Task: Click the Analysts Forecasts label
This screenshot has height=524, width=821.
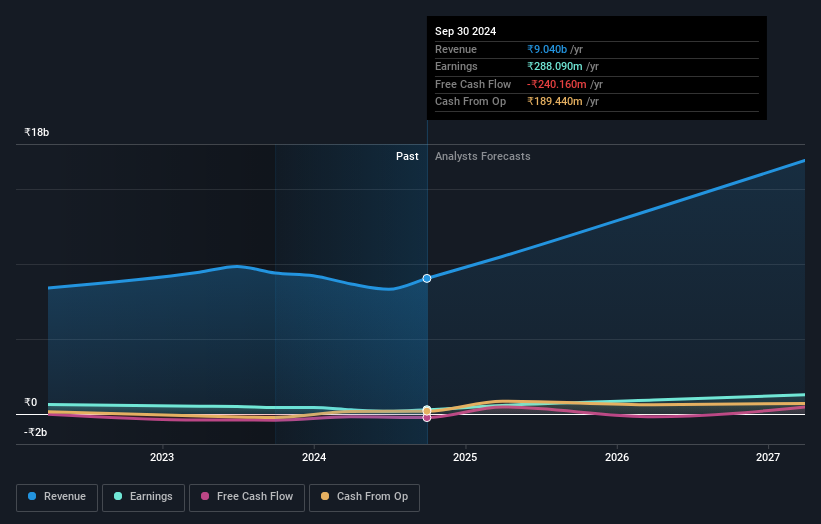Action: pyautogui.click(x=482, y=156)
